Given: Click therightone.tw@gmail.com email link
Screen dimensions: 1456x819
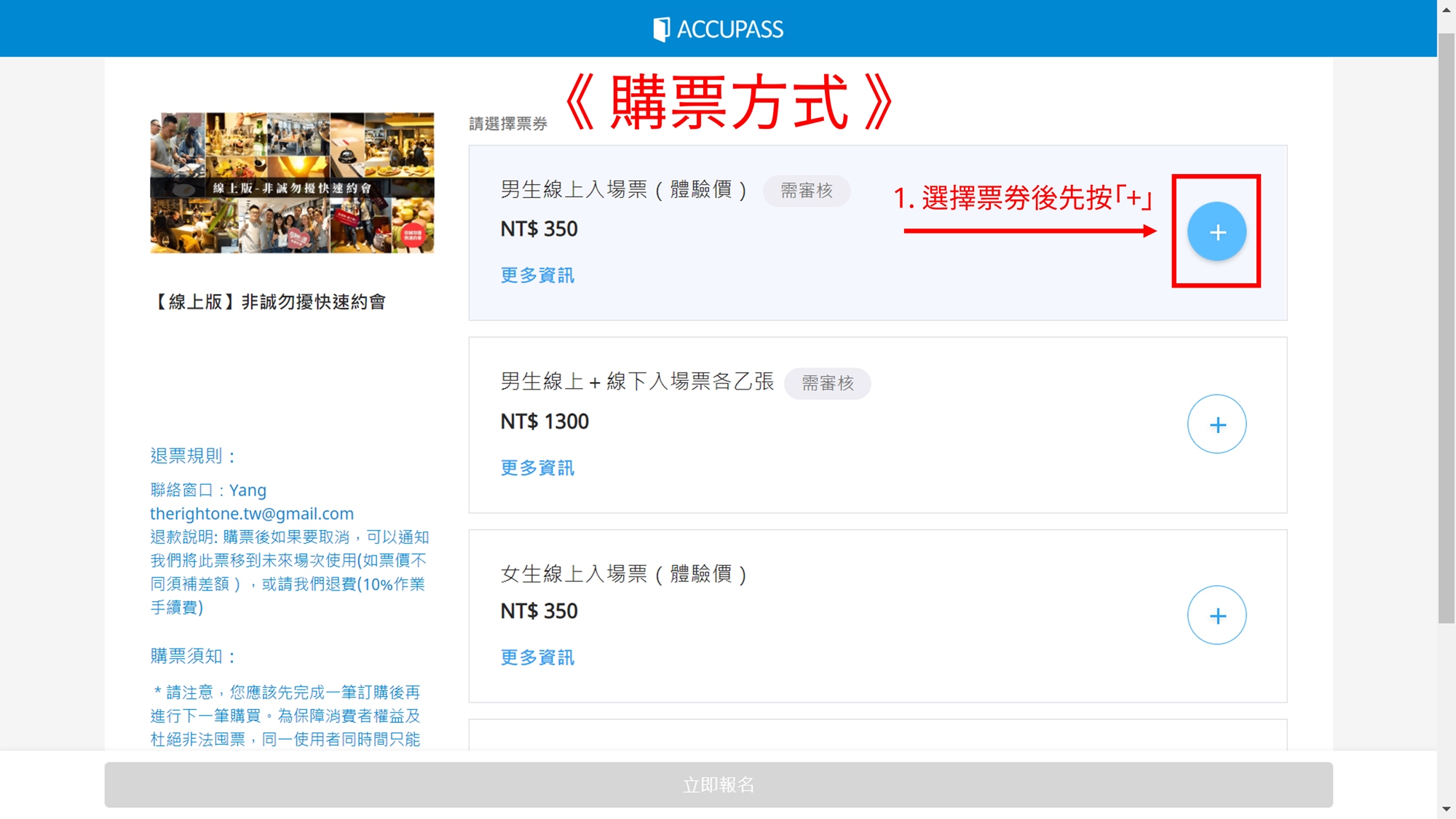Looking at the screenshot, I should point(252,513).
